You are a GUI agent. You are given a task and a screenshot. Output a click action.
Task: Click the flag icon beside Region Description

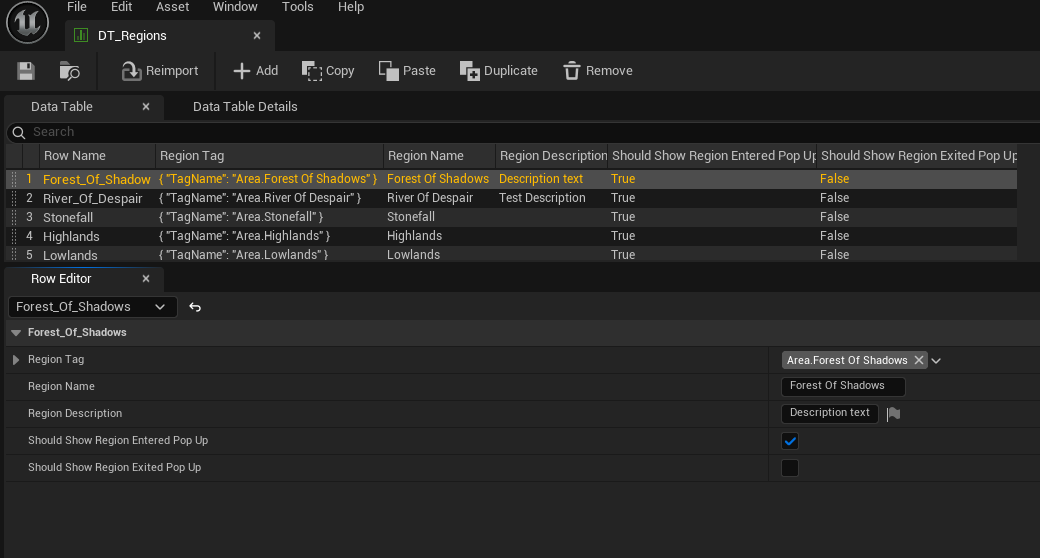(893, 414)
